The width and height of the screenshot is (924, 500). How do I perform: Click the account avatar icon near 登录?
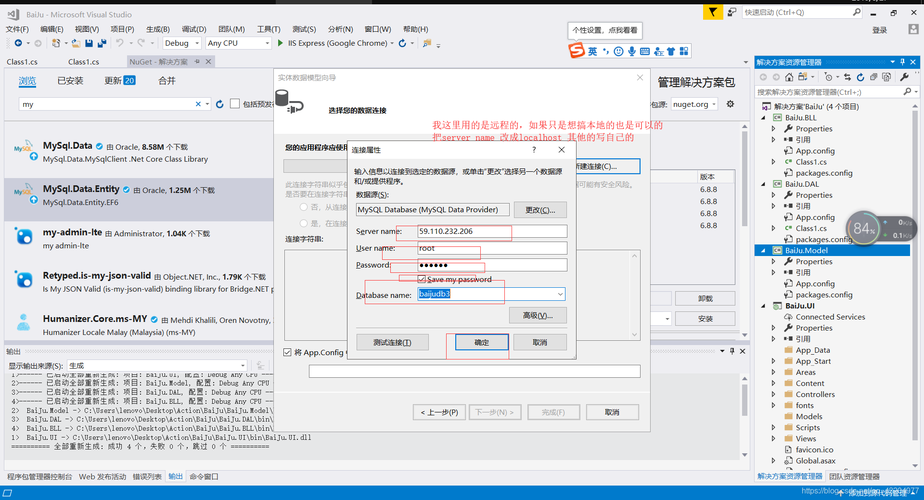tap(913, 29)
